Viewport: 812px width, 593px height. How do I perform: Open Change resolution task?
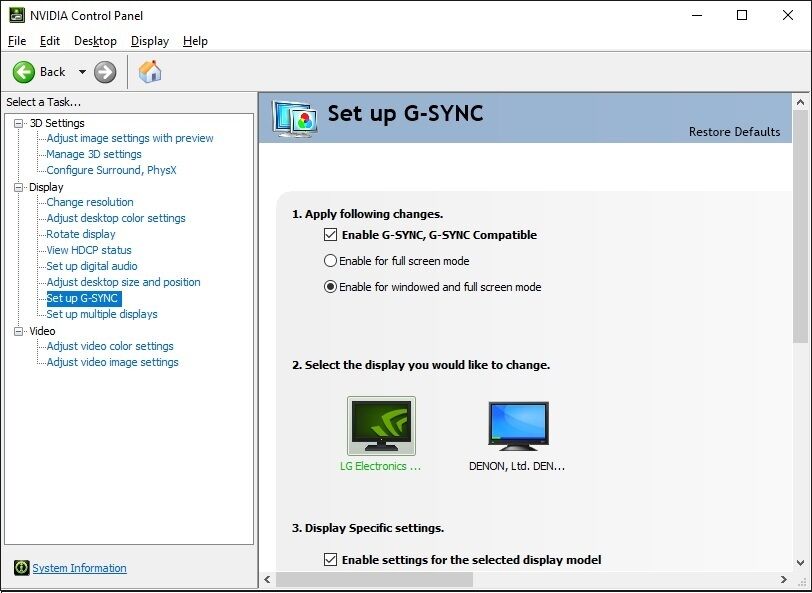(x=90, y=202)
